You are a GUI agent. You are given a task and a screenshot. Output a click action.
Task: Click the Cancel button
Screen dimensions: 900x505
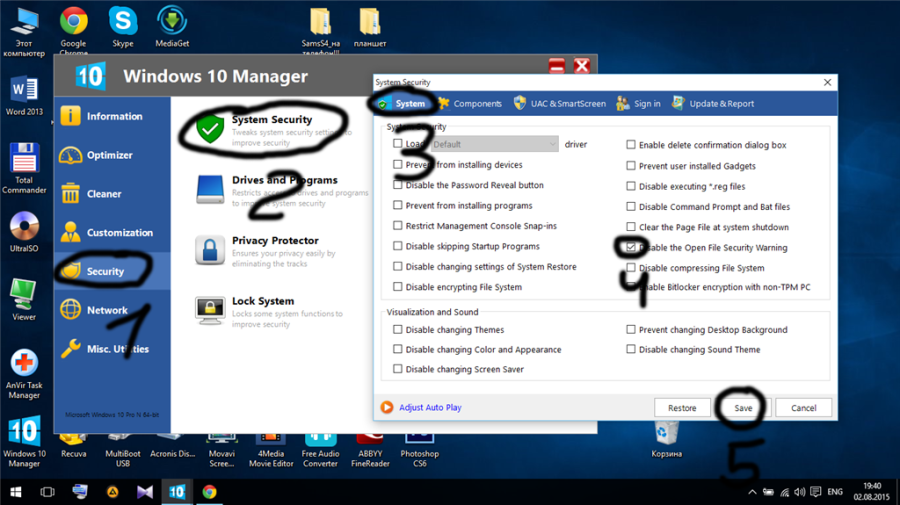point(804,407)
